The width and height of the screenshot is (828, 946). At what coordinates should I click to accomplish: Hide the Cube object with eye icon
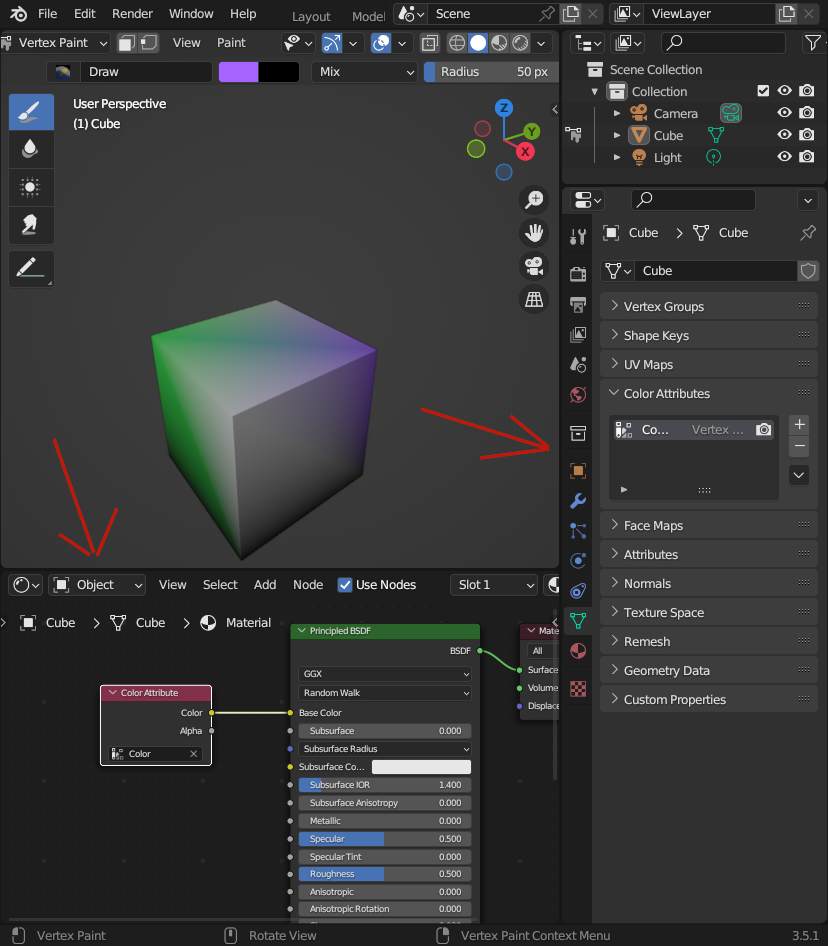point(784,135)
